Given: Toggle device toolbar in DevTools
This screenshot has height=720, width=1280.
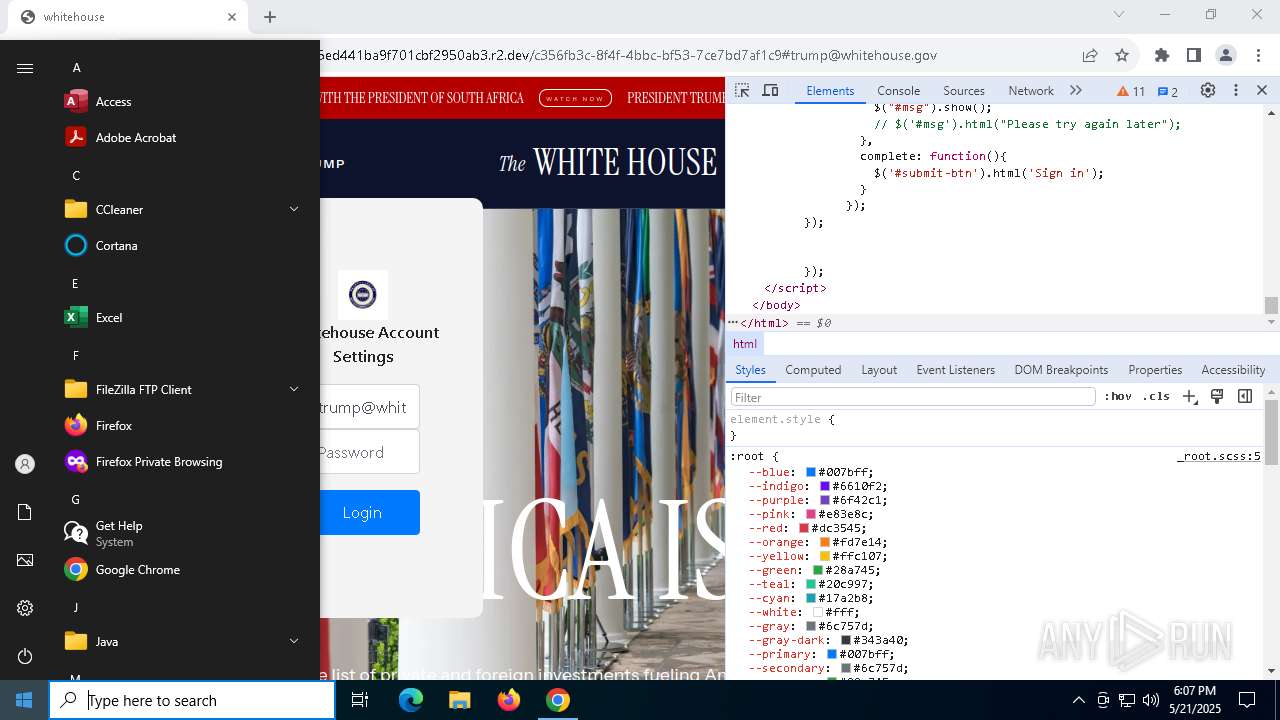Looking at the screenshot, I should click(770, 91).
